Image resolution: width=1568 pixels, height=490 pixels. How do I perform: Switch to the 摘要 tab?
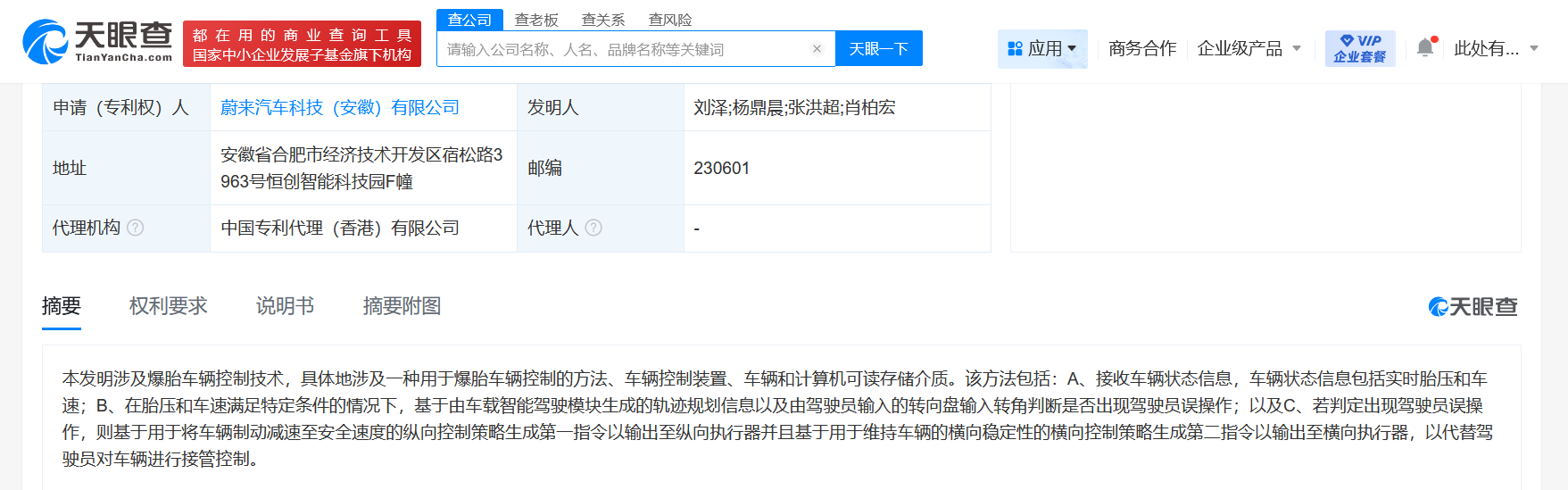click(x=62, y=306)
